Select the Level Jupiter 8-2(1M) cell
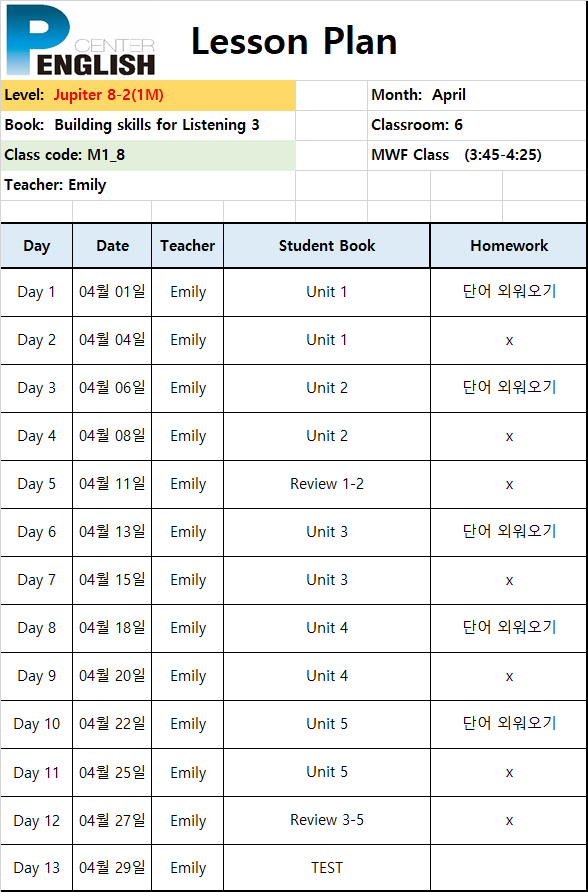588x892 pixels. [x=148, y=96]
